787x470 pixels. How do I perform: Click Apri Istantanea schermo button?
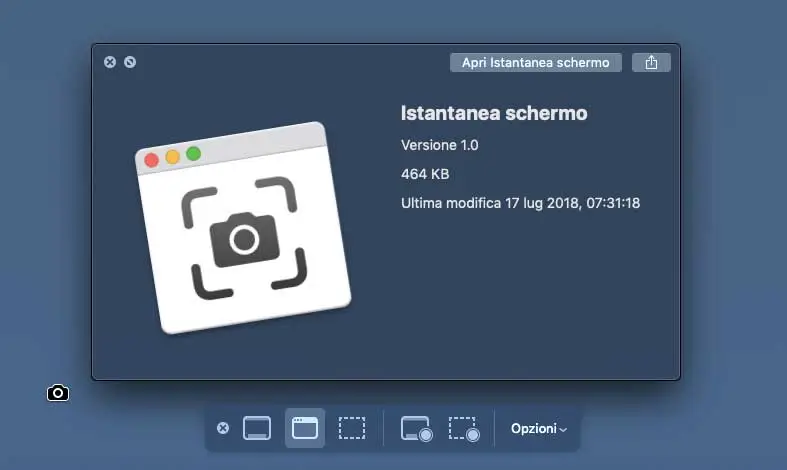pyautogui.click(x=536, y=63)
